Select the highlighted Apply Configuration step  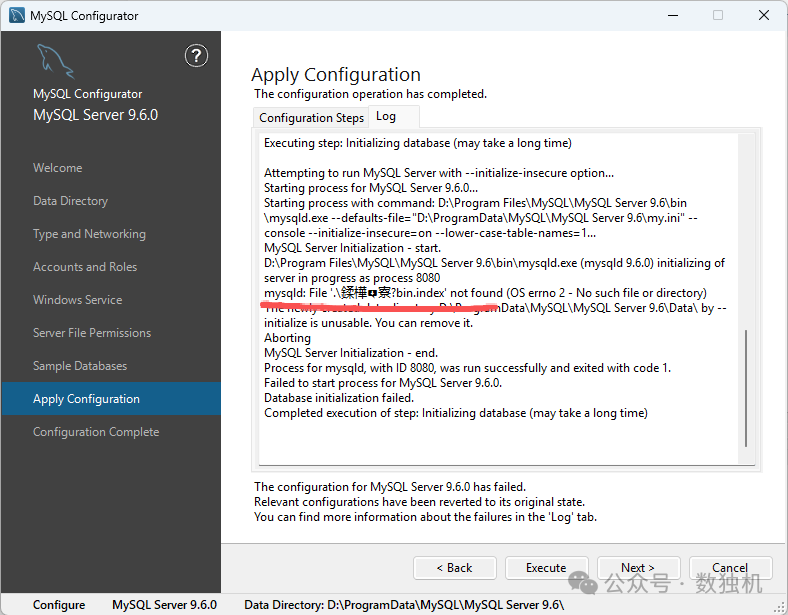pyautogui.click(x=111, y=398)
